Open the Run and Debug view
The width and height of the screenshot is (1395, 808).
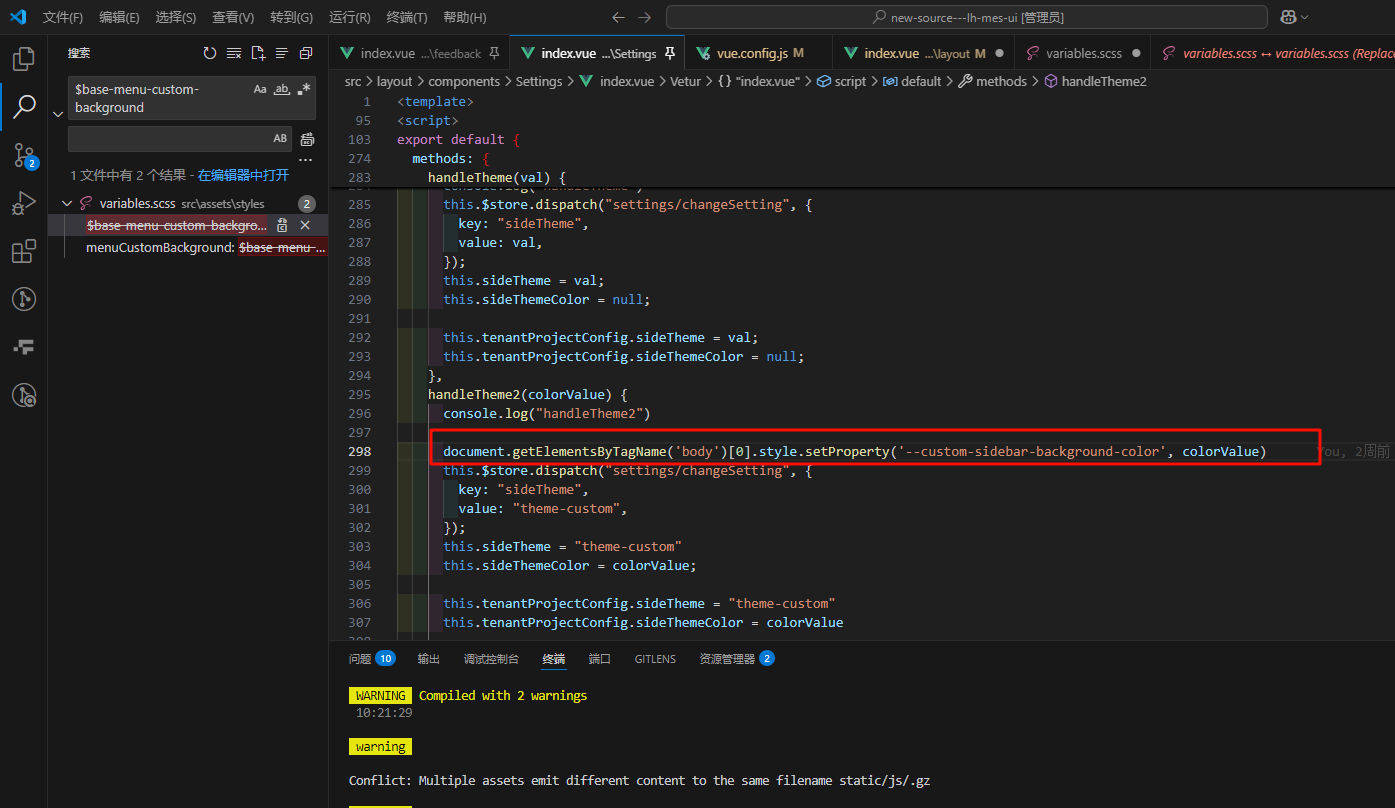[x=24, y=203]
